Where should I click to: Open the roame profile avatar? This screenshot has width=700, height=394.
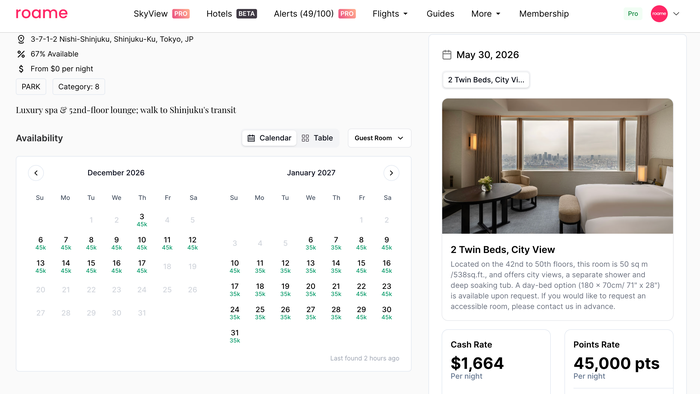659,14
